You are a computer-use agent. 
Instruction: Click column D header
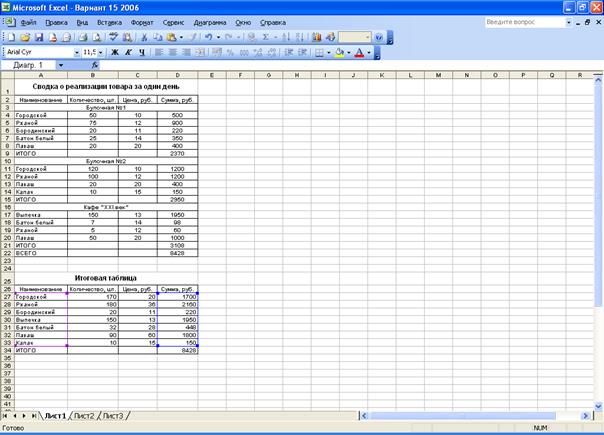click(x=177, y=75)
